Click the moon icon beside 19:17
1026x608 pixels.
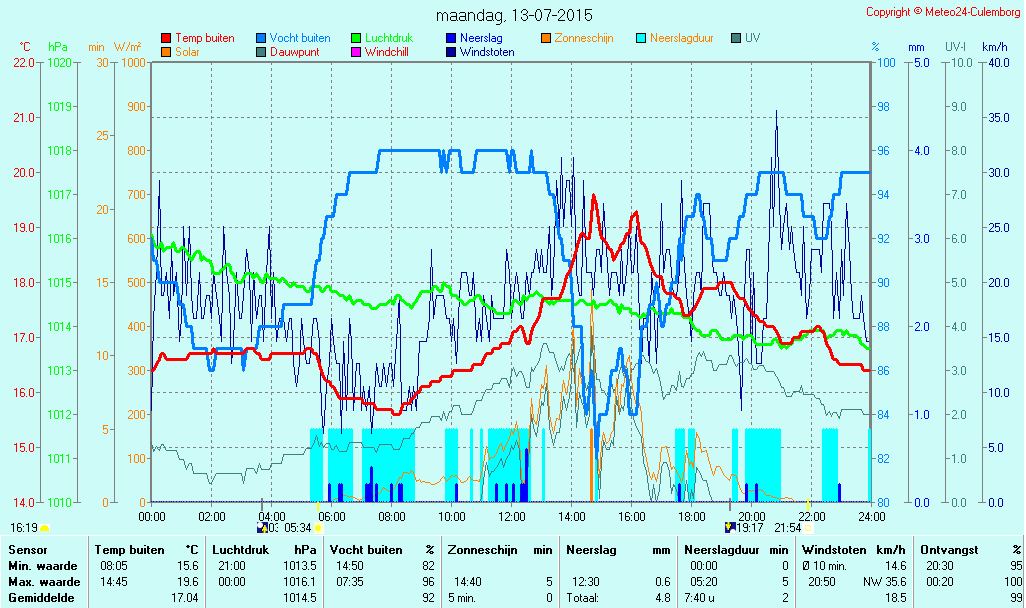[x=730, y=527]
